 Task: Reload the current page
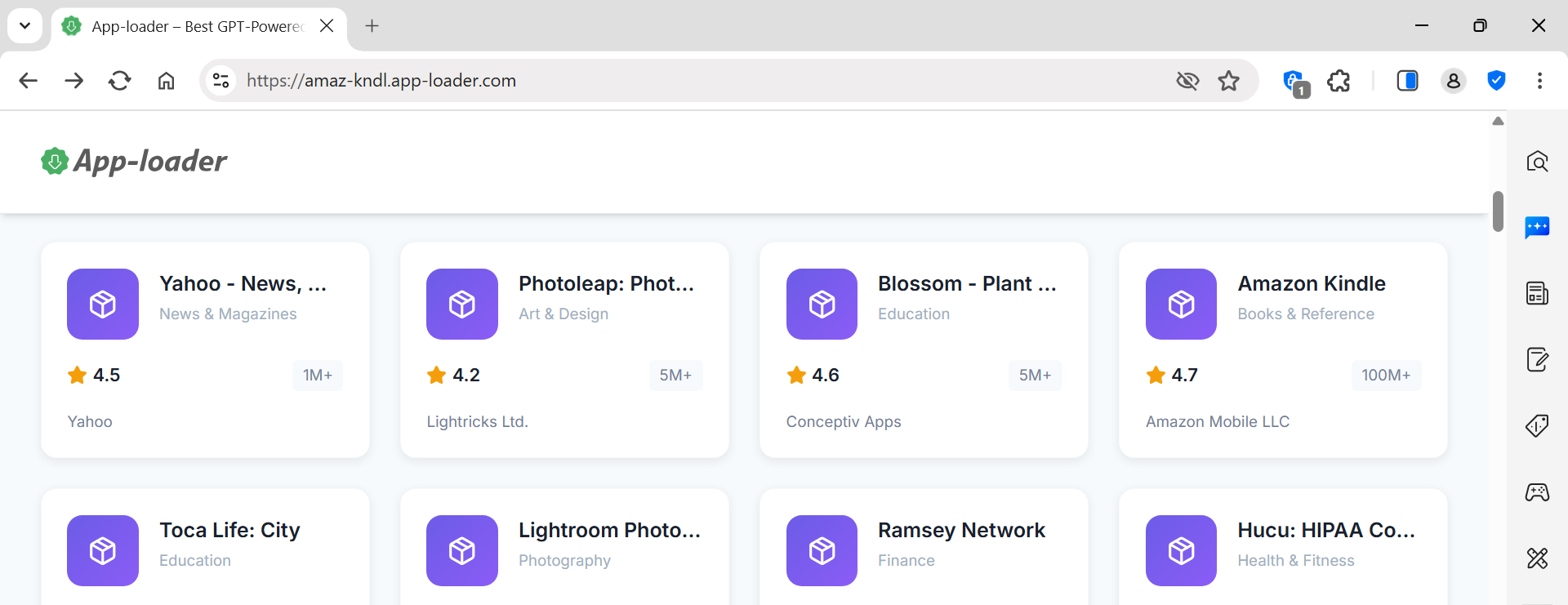pos(120,81)
